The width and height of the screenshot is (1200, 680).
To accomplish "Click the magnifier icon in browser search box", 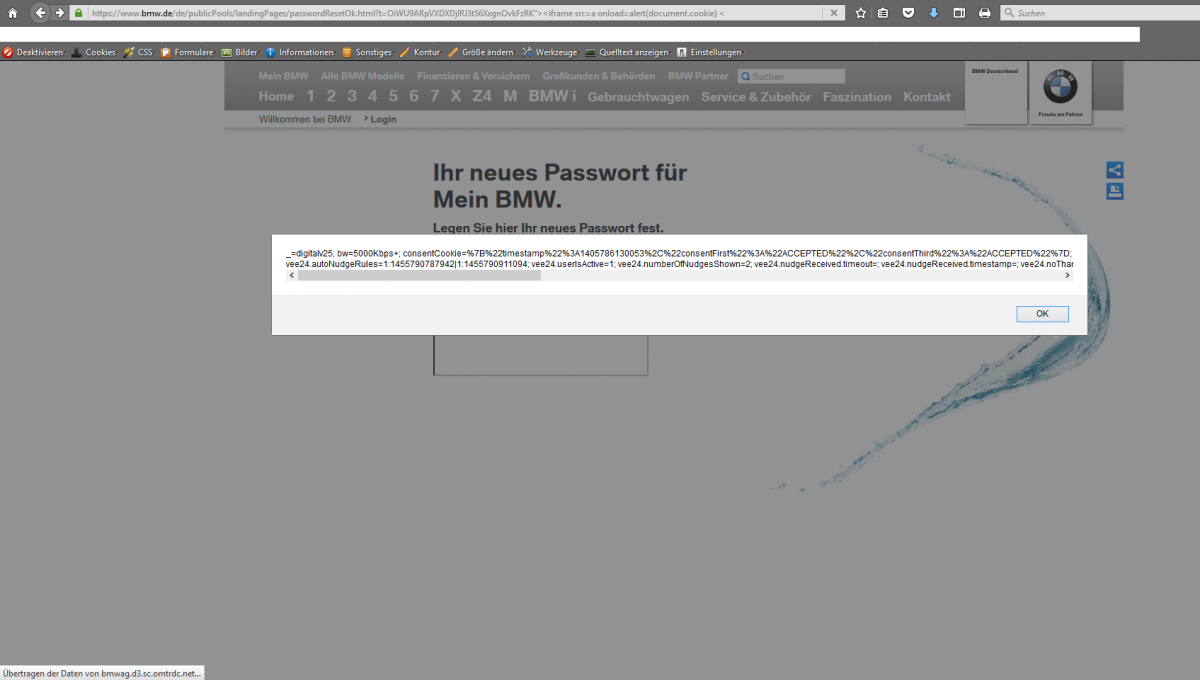I will pyautogui.click(x=1008, y=13).
